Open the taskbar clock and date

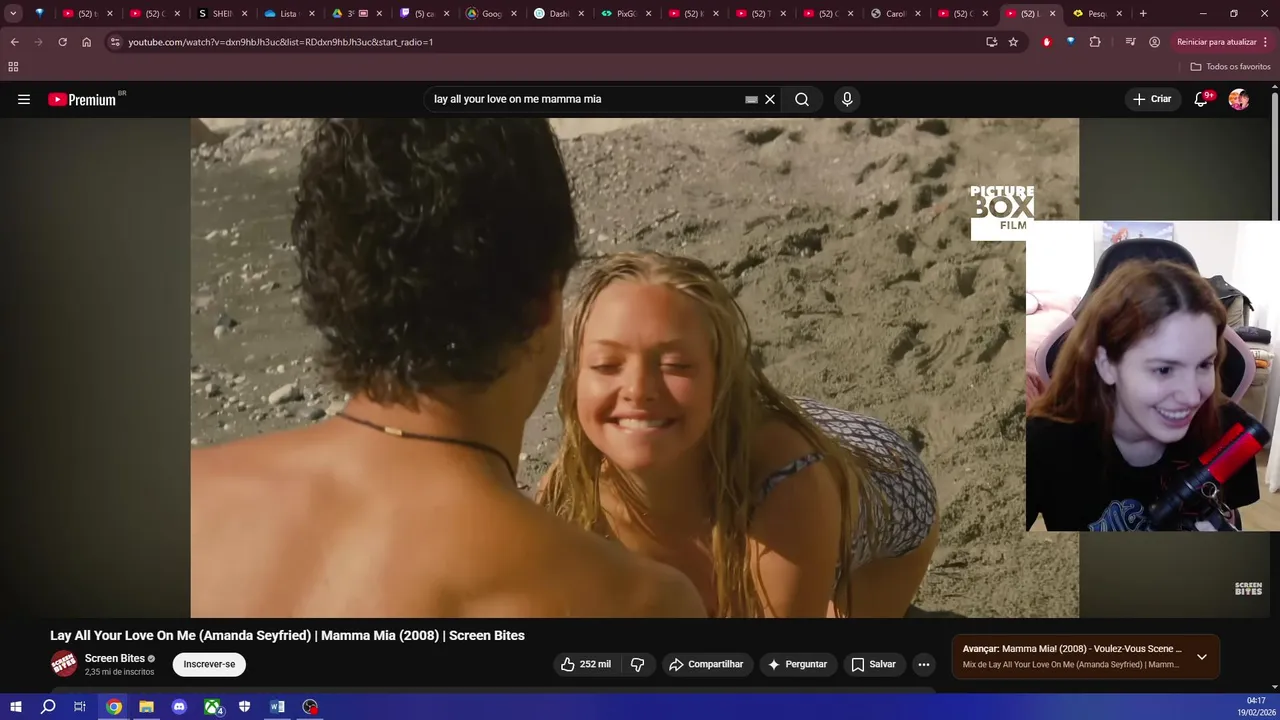[x=1256, y=706]
